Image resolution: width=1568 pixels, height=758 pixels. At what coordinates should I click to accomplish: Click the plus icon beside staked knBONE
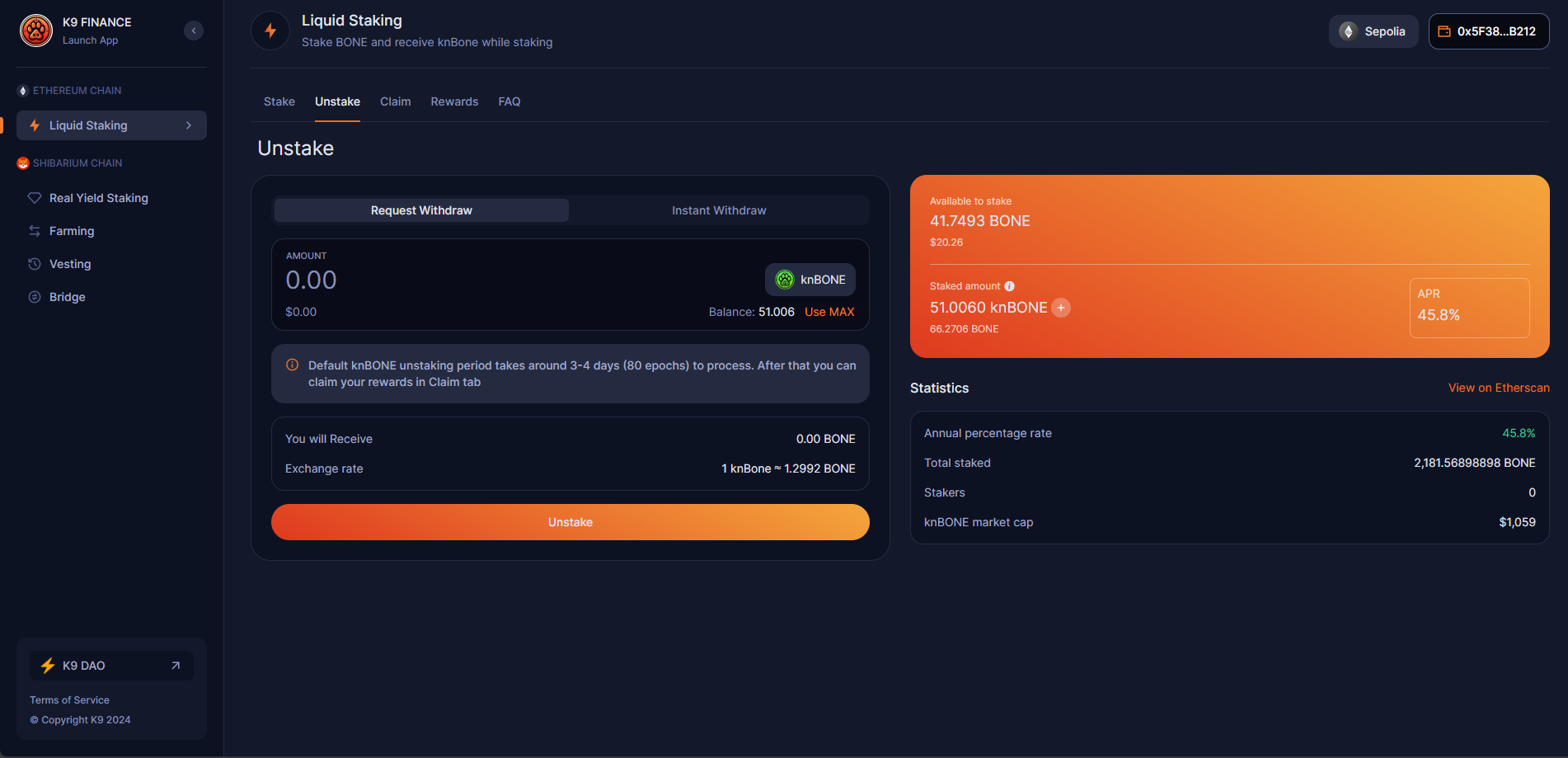click(x=1062, y=308)
